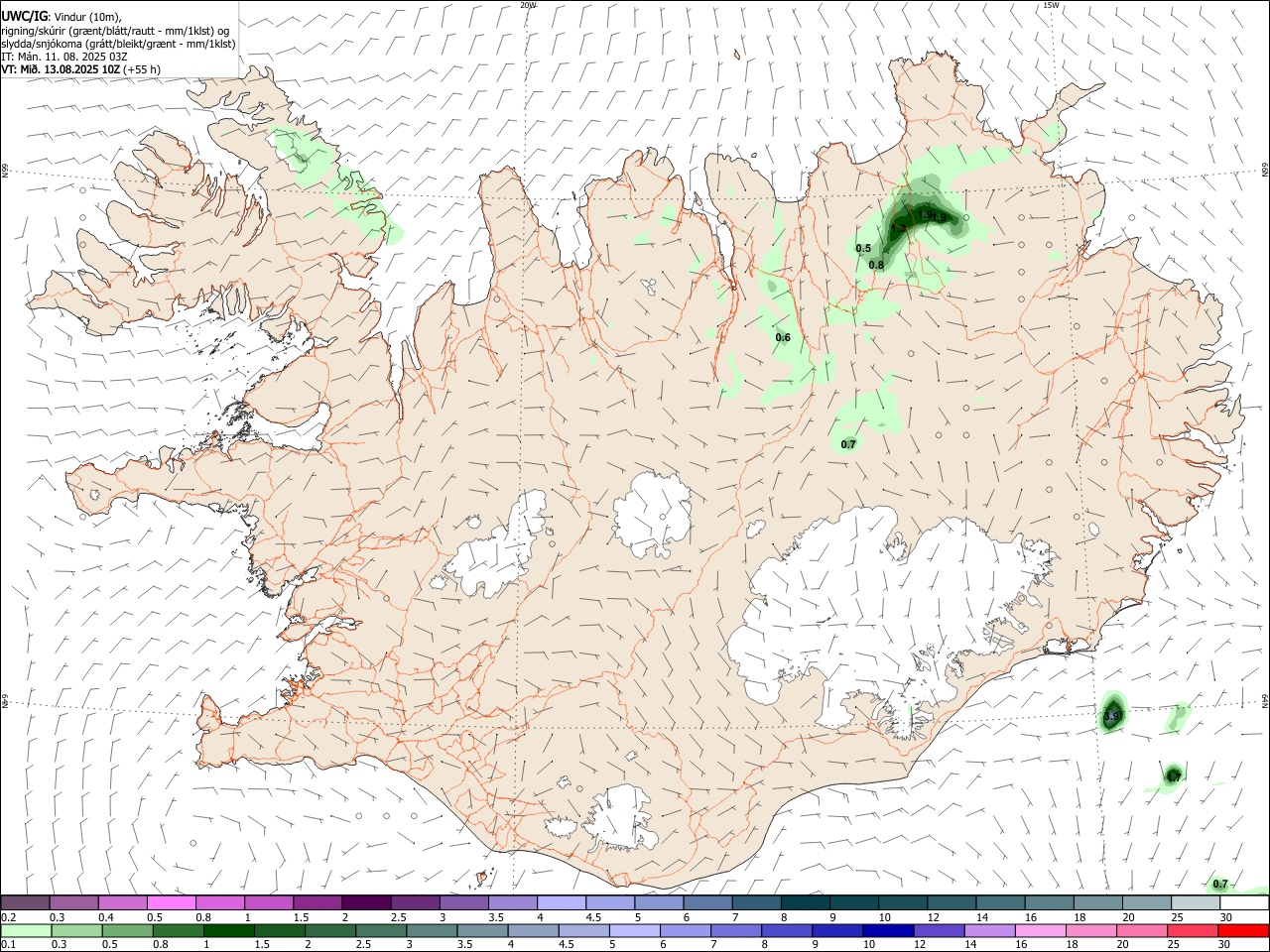Pick the 18 swatch in upper legend row
The image size is (1270, 952).
(1098, 902)
